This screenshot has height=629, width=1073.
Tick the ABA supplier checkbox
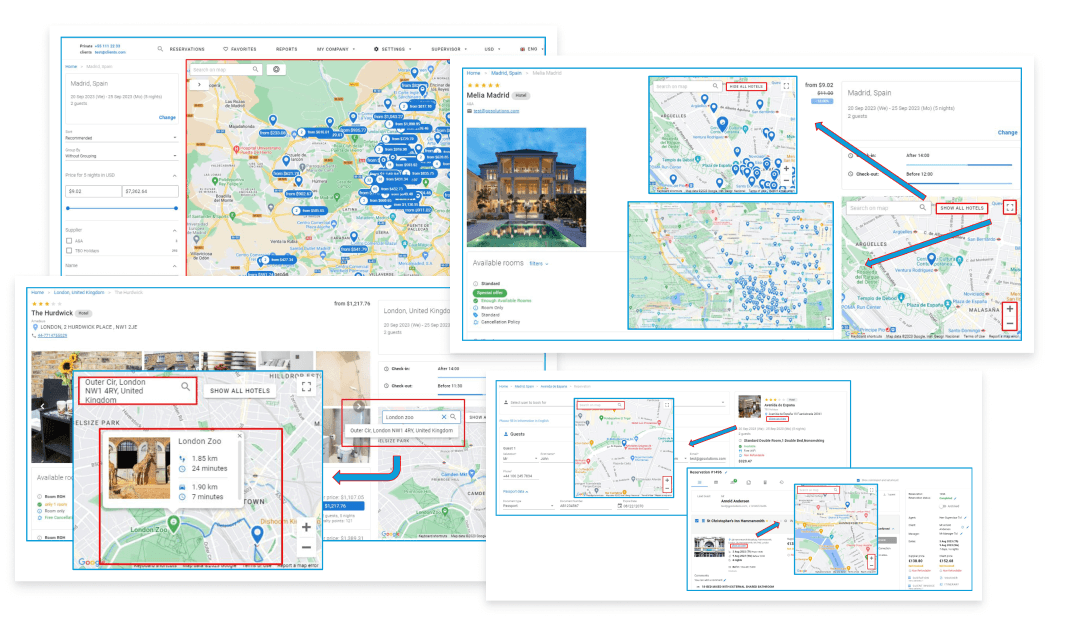[68, 241]
